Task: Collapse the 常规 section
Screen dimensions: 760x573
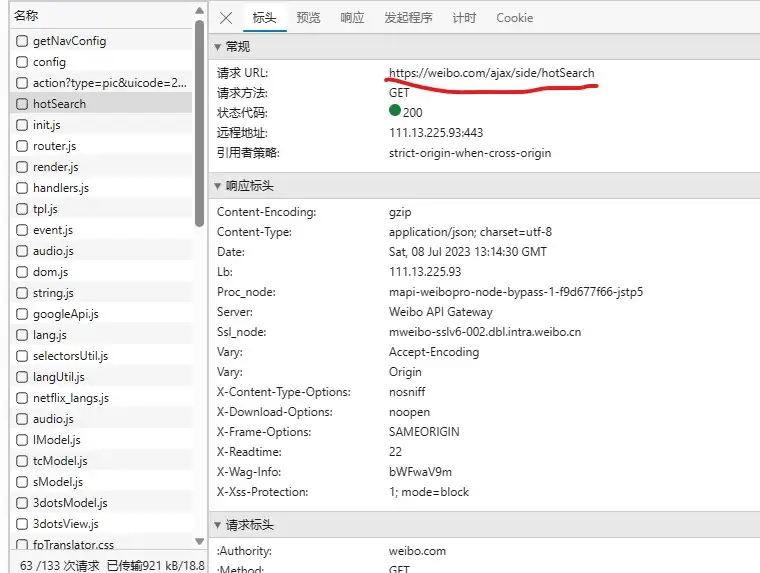Action: [218, 47]
